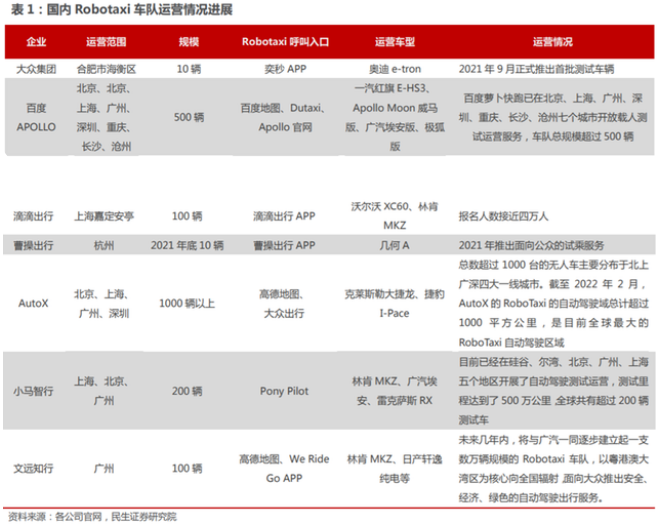Click the '高德地图、大众出行' cell
The width and height of the screenshot is (660, 527).
click(282, 303)
